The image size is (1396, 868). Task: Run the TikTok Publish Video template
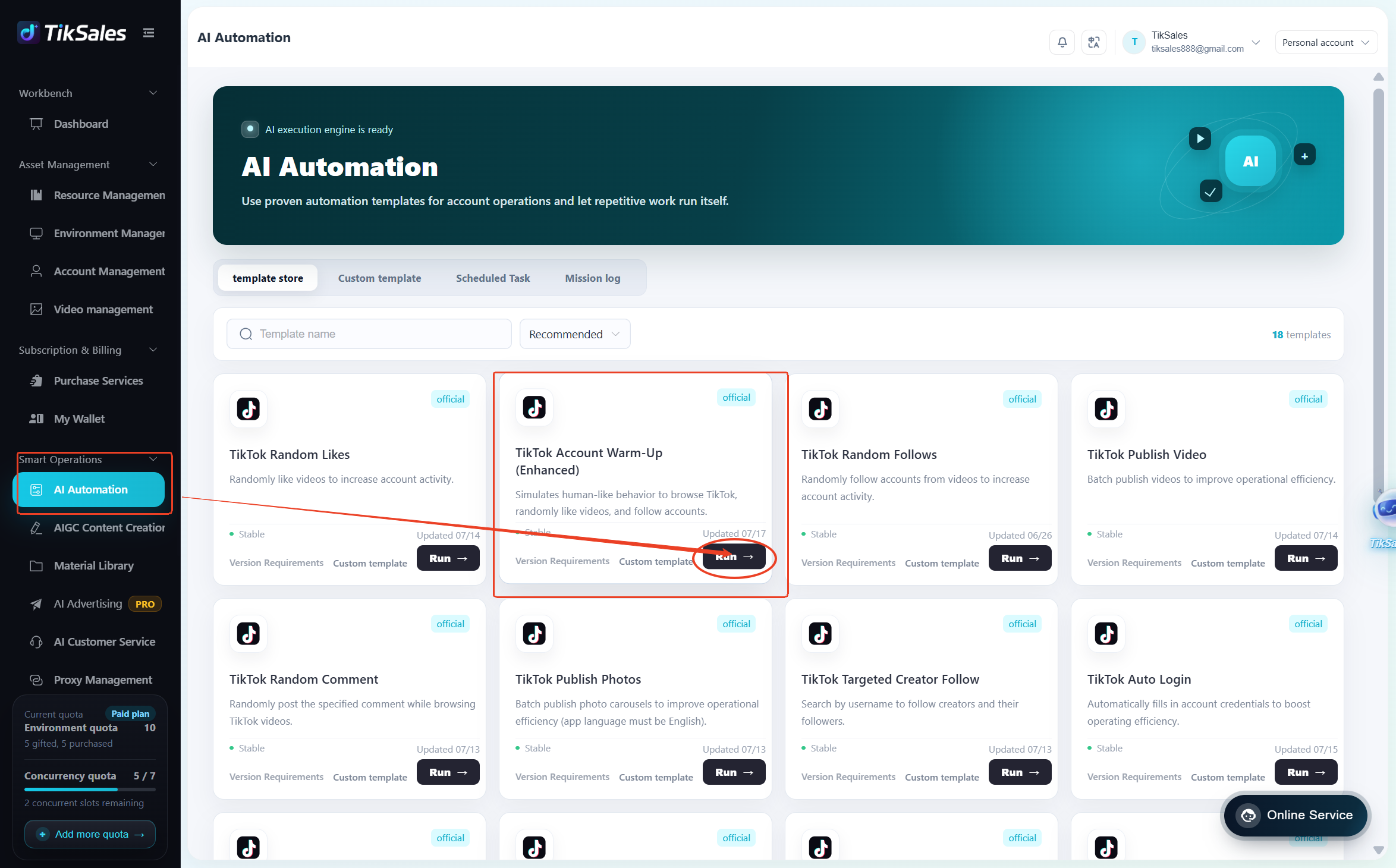(1306, 558)
